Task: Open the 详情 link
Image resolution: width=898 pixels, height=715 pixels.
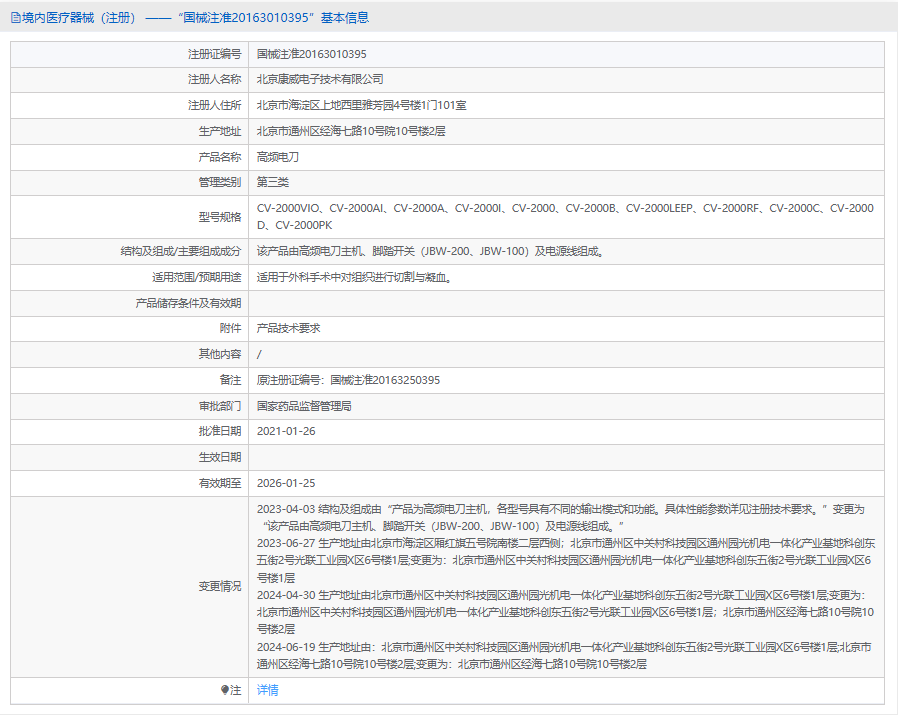Action: 267,690
